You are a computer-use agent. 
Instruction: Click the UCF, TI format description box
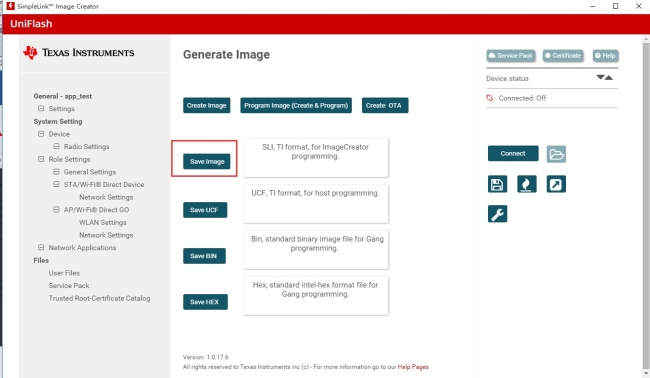316,204
